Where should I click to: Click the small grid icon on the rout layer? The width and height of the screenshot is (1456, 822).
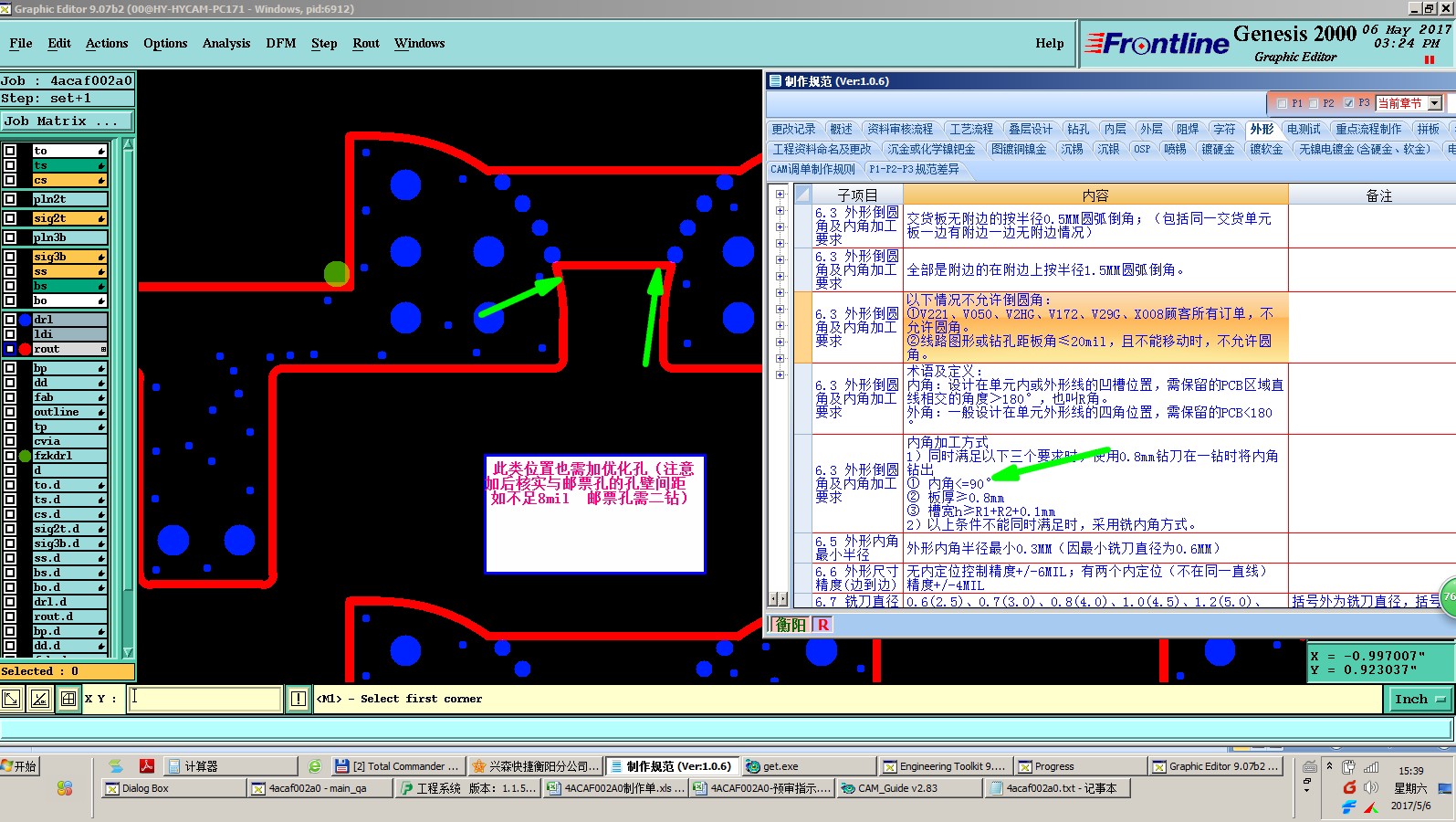click(103, 349)
